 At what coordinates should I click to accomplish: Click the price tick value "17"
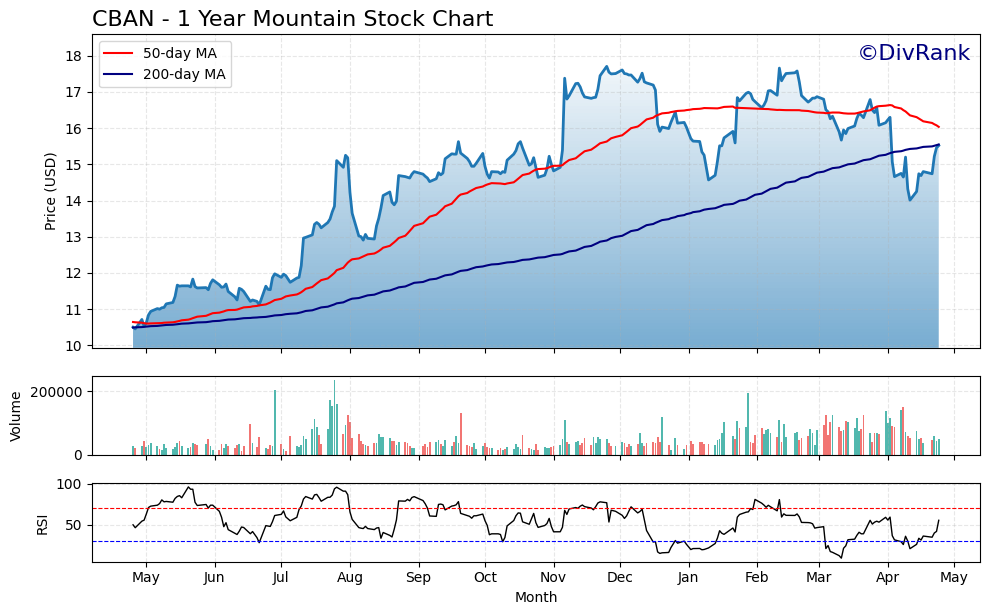pos(74,93)
